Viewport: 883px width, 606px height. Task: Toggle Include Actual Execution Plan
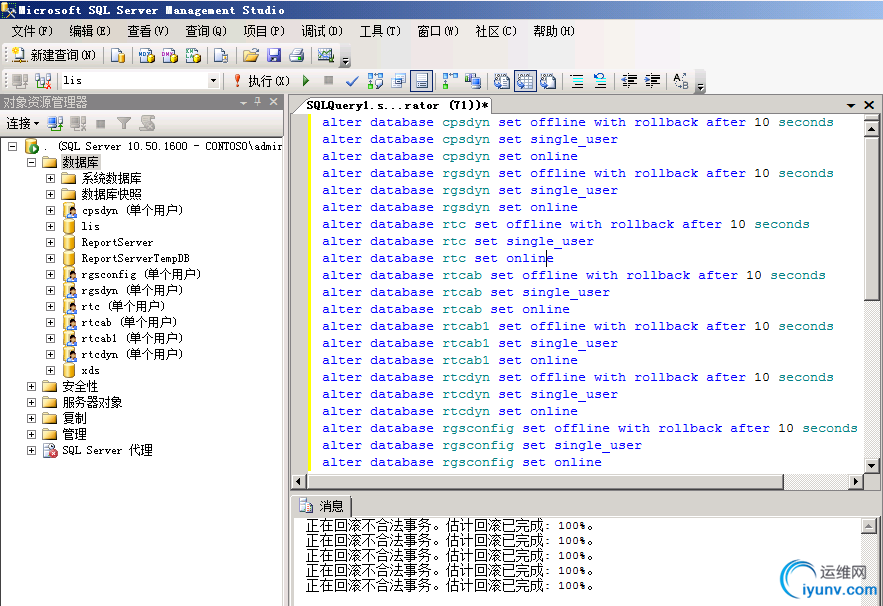coord(450,81)
